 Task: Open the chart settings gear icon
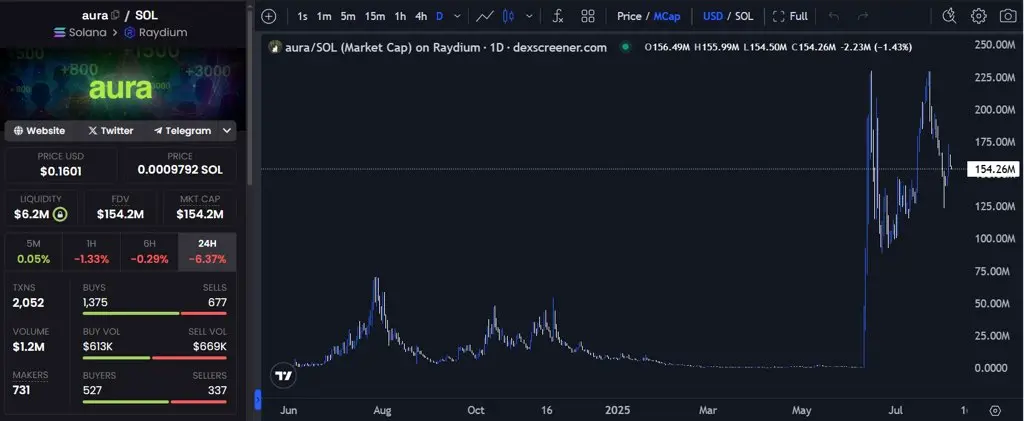[x=978, y=16]
